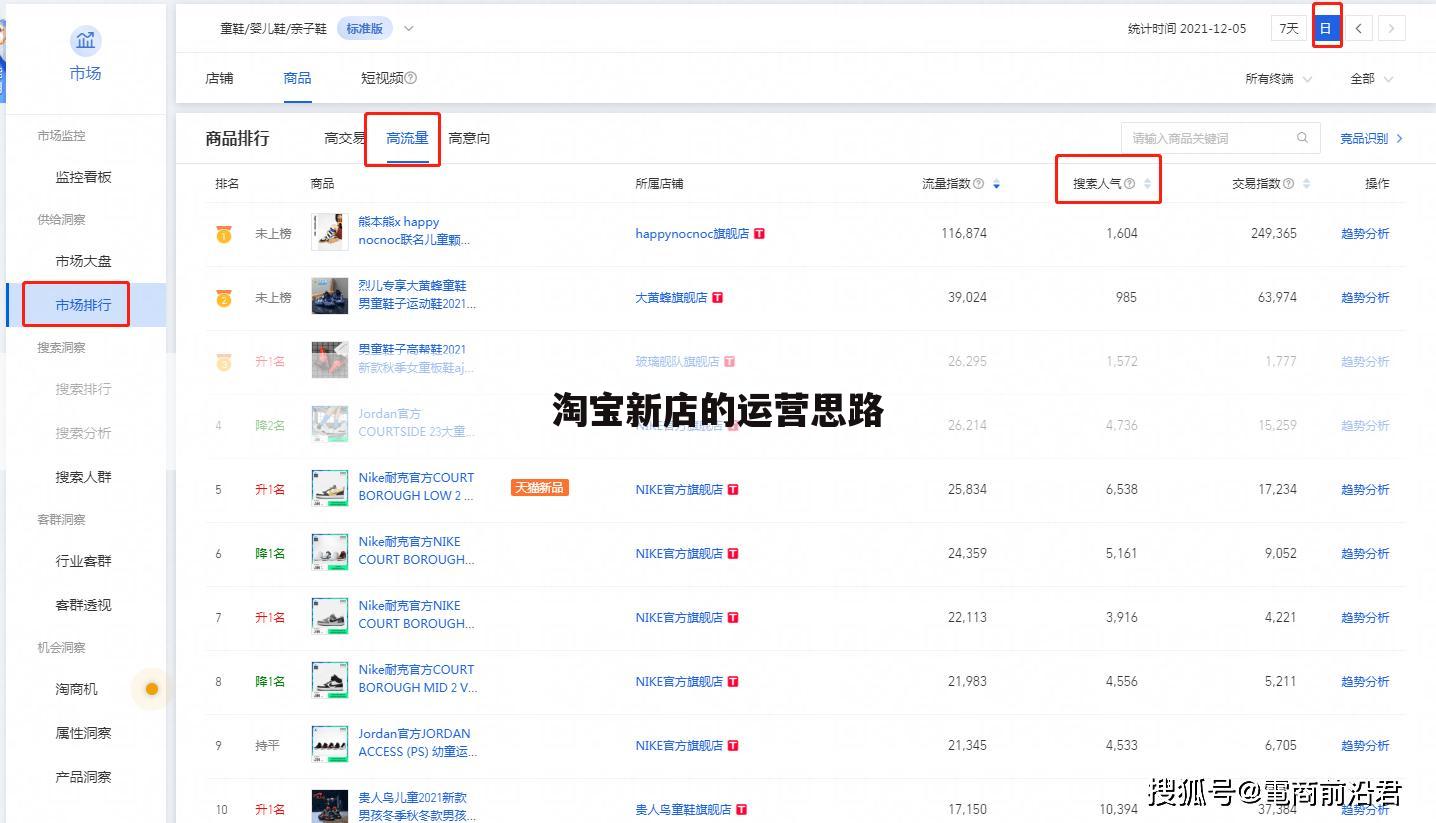This screenshot has width=1436, height=823.
Task: Click search magnifier icon in product keyword box
Action: pos(1302,138)
